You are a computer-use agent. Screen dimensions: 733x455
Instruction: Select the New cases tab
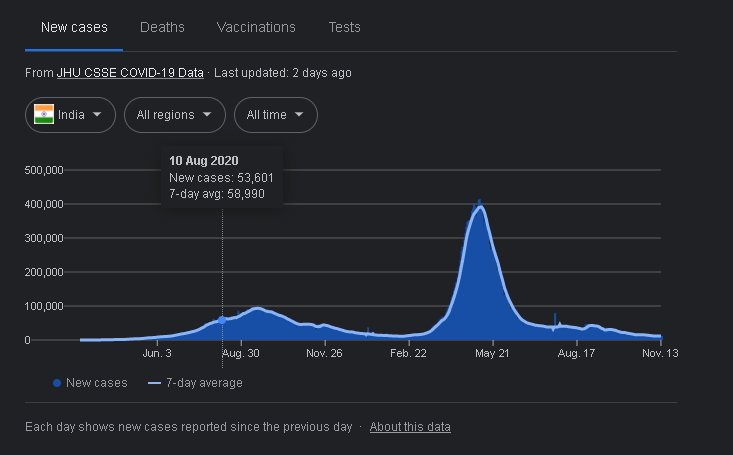point(74,27)
